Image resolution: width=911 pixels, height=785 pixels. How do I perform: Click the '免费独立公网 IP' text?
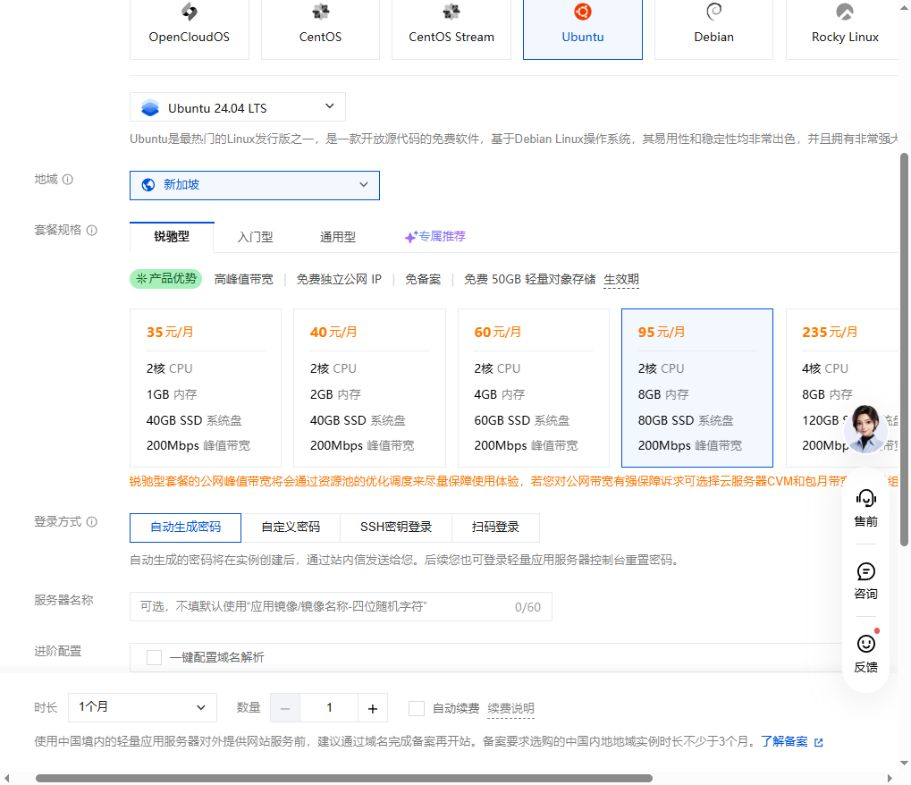[339, 279]
